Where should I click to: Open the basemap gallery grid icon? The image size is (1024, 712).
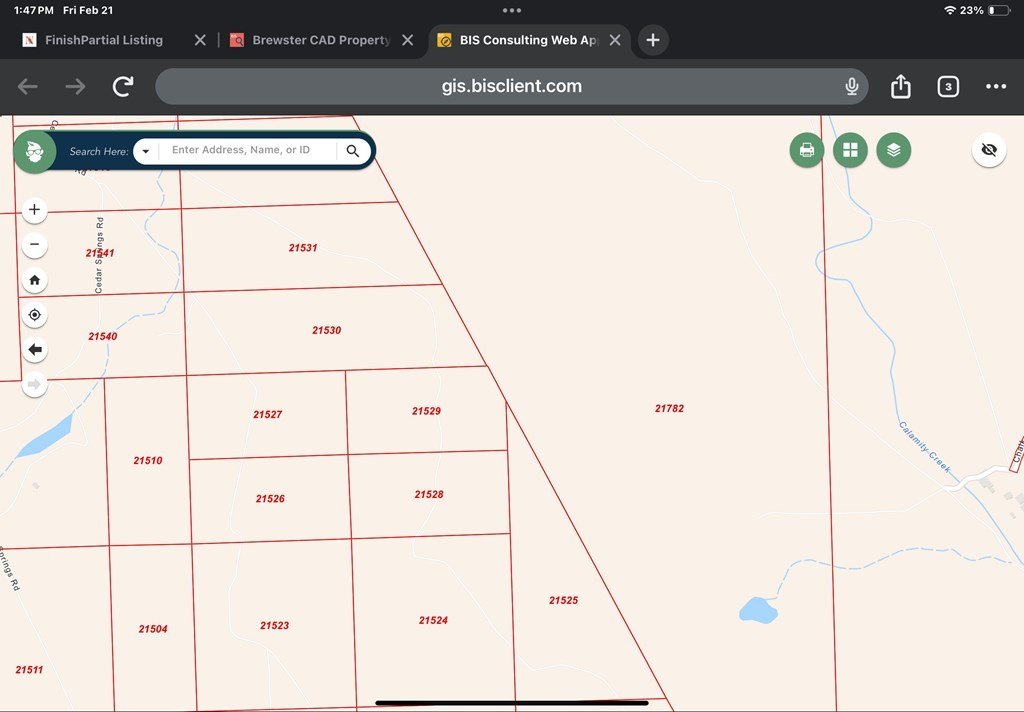(x=850, y=151)
